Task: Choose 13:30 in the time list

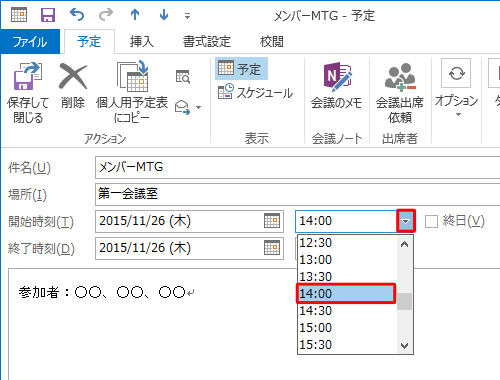Action: click(347, 277)
